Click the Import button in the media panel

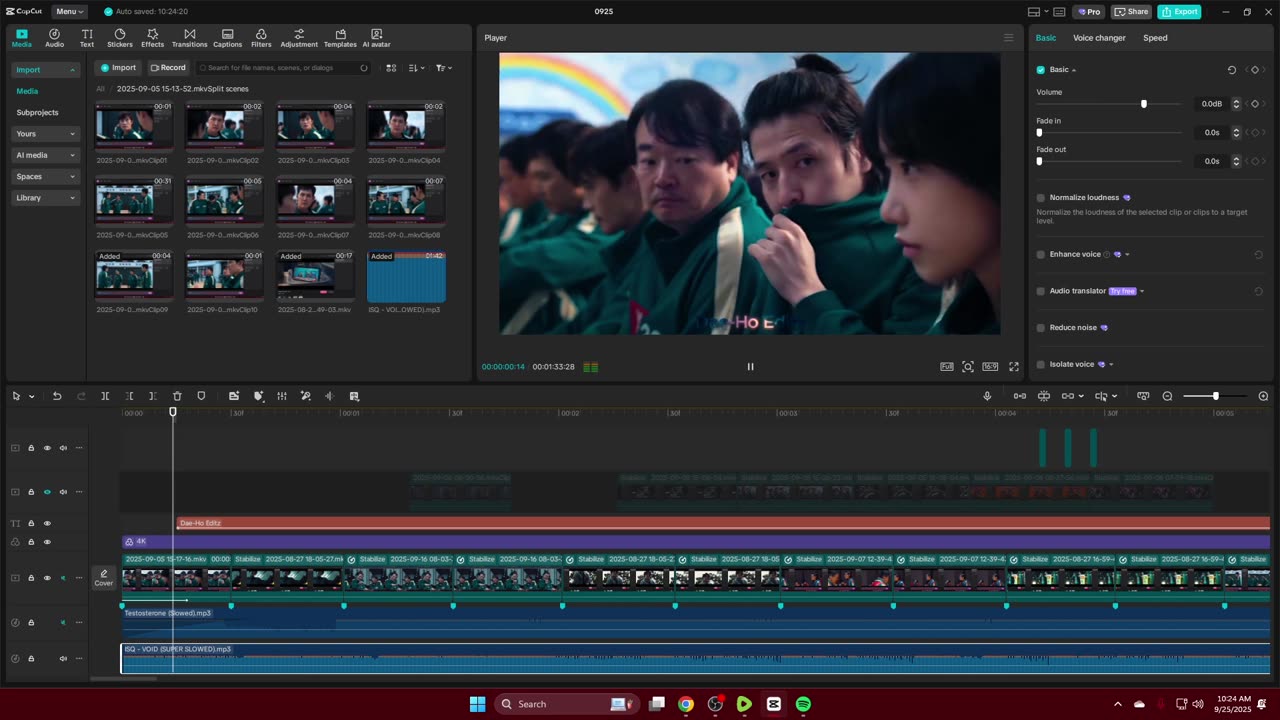click(118, 68)
